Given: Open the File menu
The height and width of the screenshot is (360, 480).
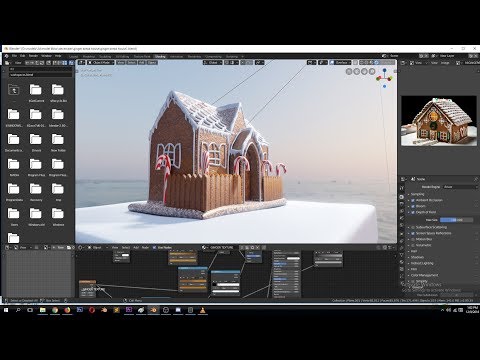Looking at the screenshot, I should [x=14, y=56].
